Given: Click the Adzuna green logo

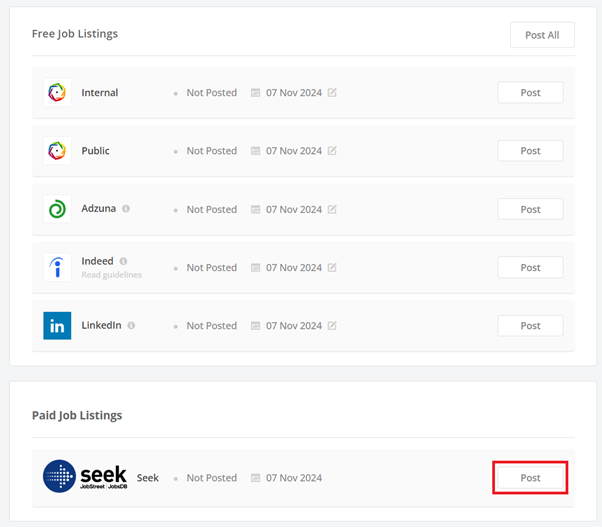Looking at the screenshot, I should [x=57, y=209].
